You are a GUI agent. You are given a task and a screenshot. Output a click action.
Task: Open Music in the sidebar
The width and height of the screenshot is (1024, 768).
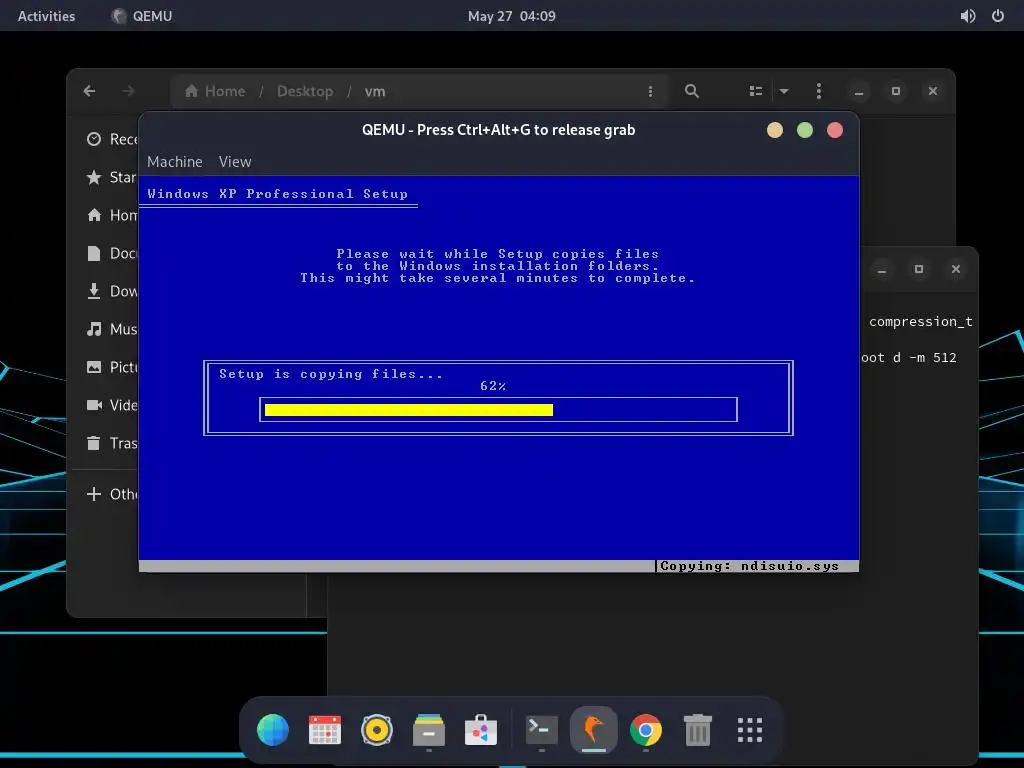[x=112, y=328]
